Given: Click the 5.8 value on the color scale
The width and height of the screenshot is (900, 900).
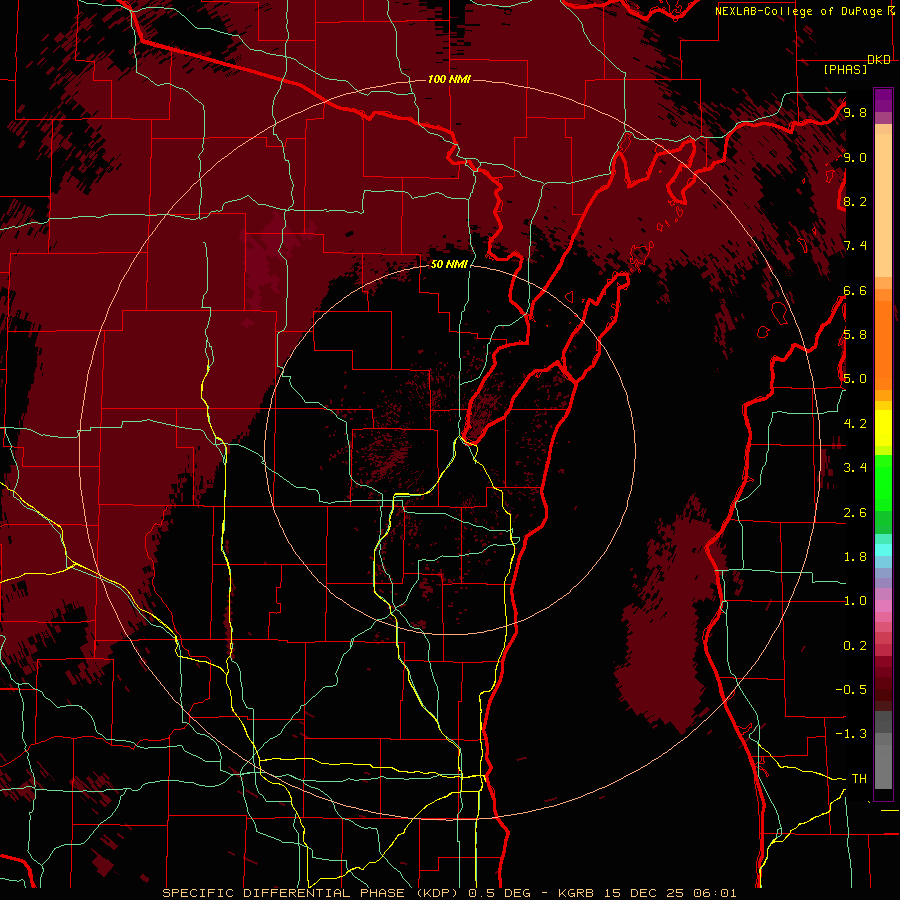Looking at the screenshot, I should pos(855,335).
